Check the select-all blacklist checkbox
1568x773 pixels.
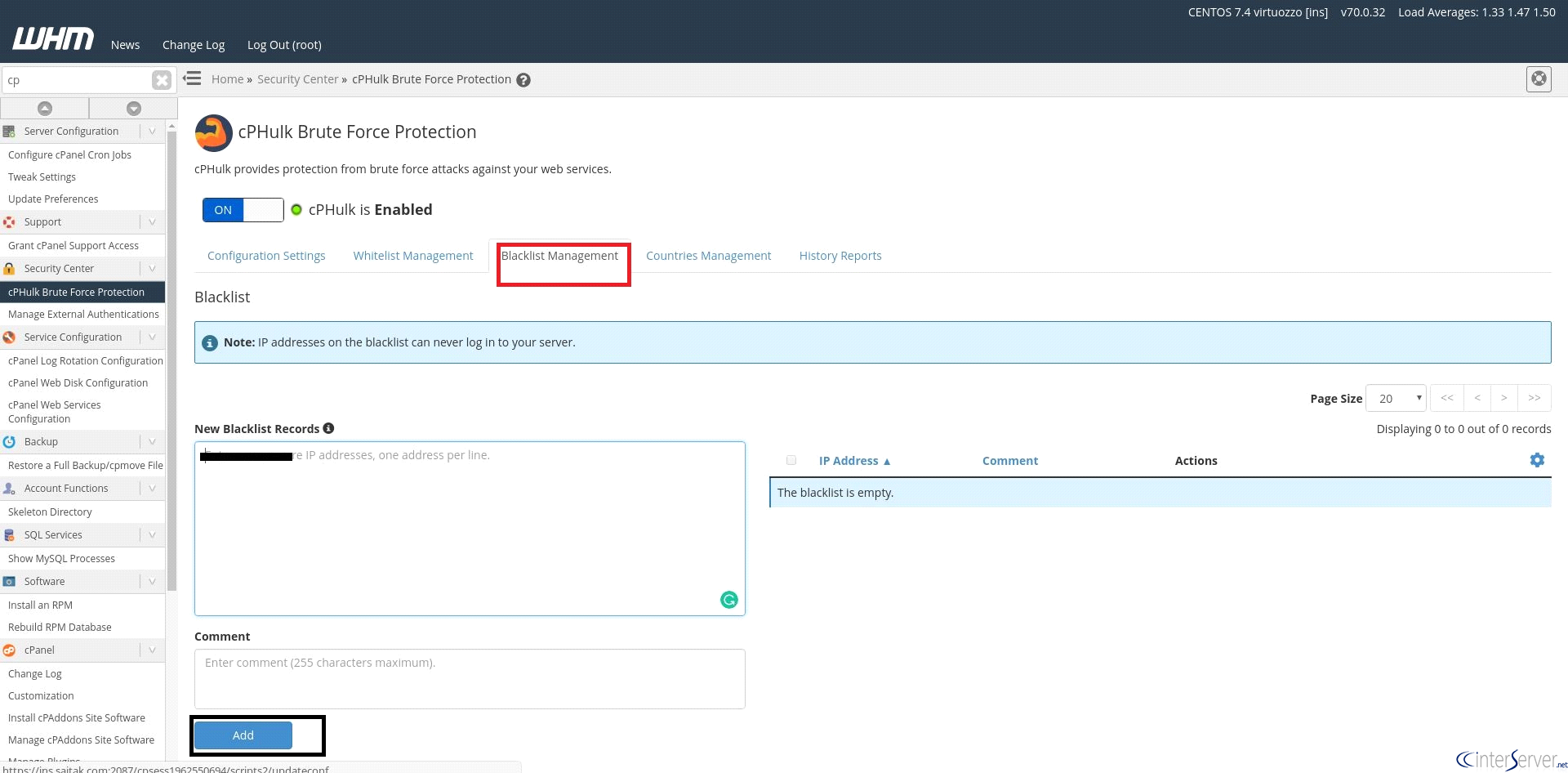click(x=791, y=460)
